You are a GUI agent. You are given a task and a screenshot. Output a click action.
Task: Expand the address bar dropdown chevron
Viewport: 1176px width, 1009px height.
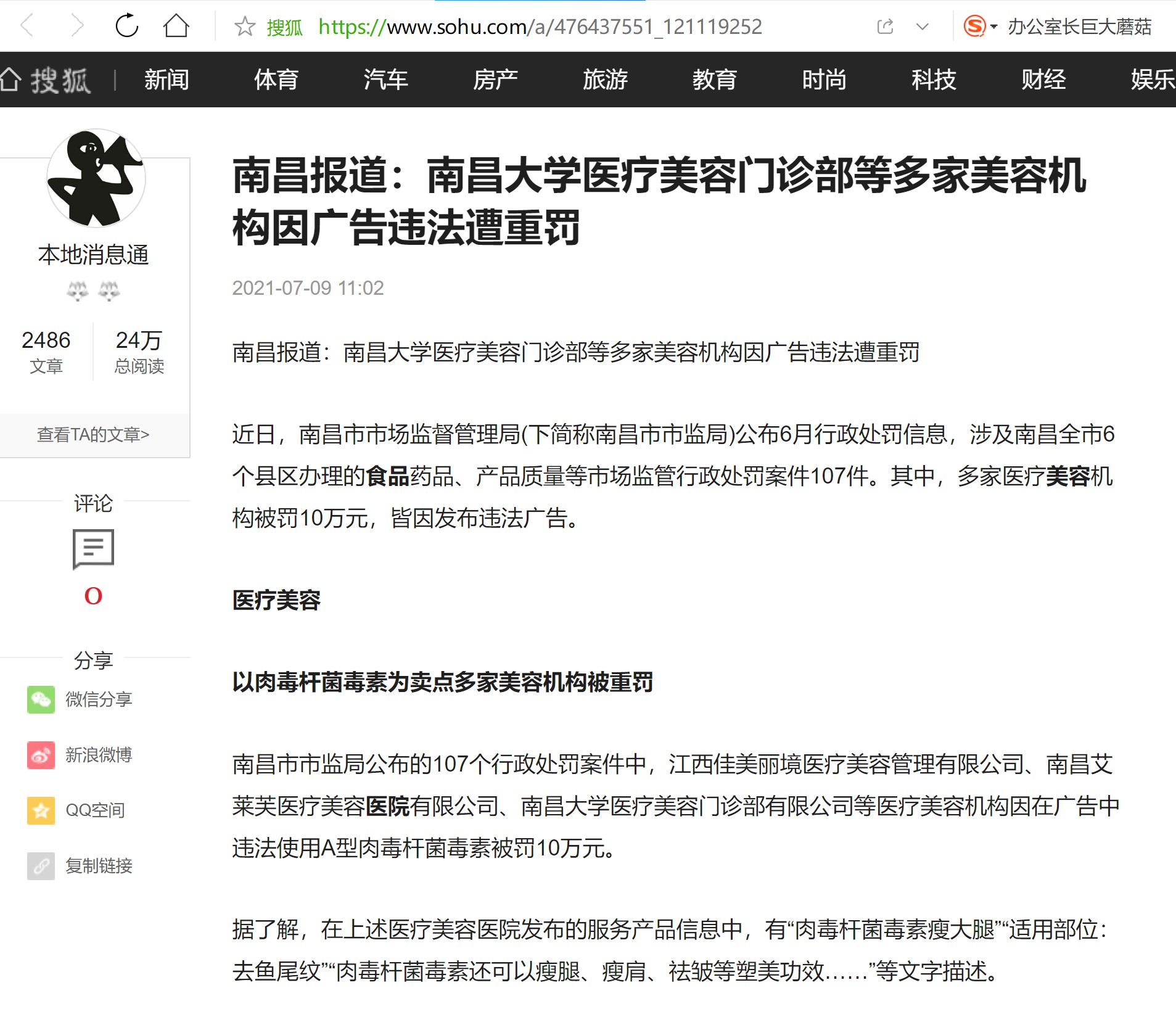[x=923, y=27]
